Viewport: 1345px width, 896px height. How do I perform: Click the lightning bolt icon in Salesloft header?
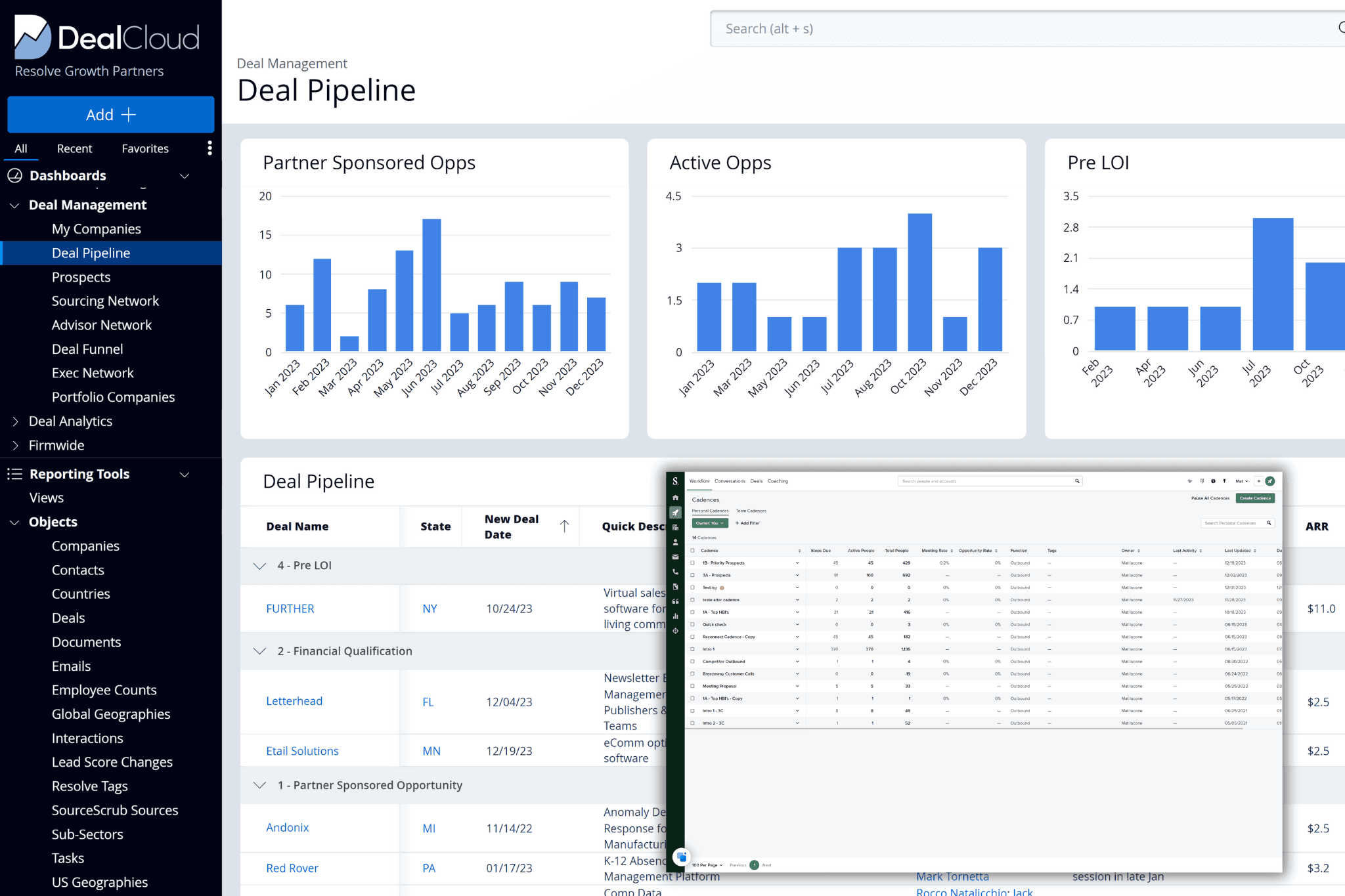(x=1224, y=481)
